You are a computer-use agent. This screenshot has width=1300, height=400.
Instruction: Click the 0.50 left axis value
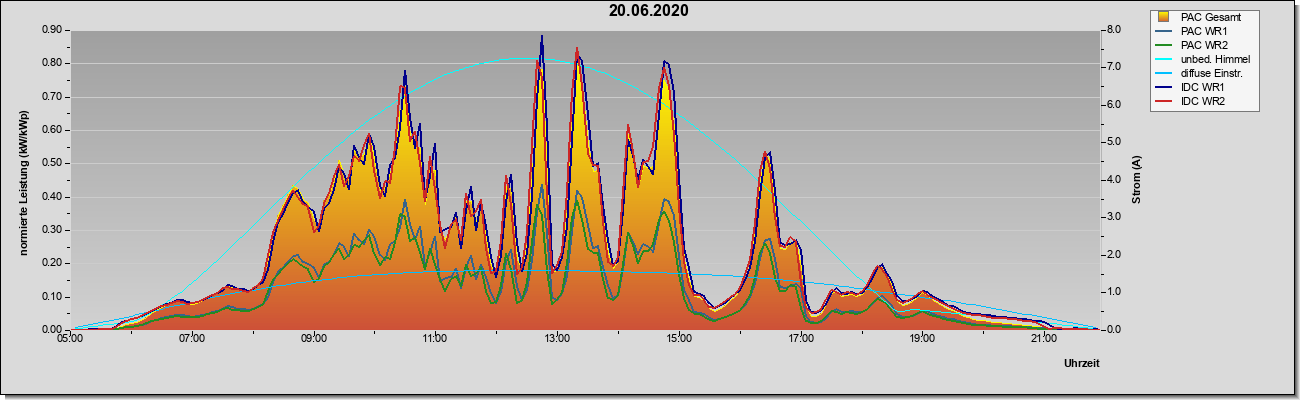coord(52,163)
